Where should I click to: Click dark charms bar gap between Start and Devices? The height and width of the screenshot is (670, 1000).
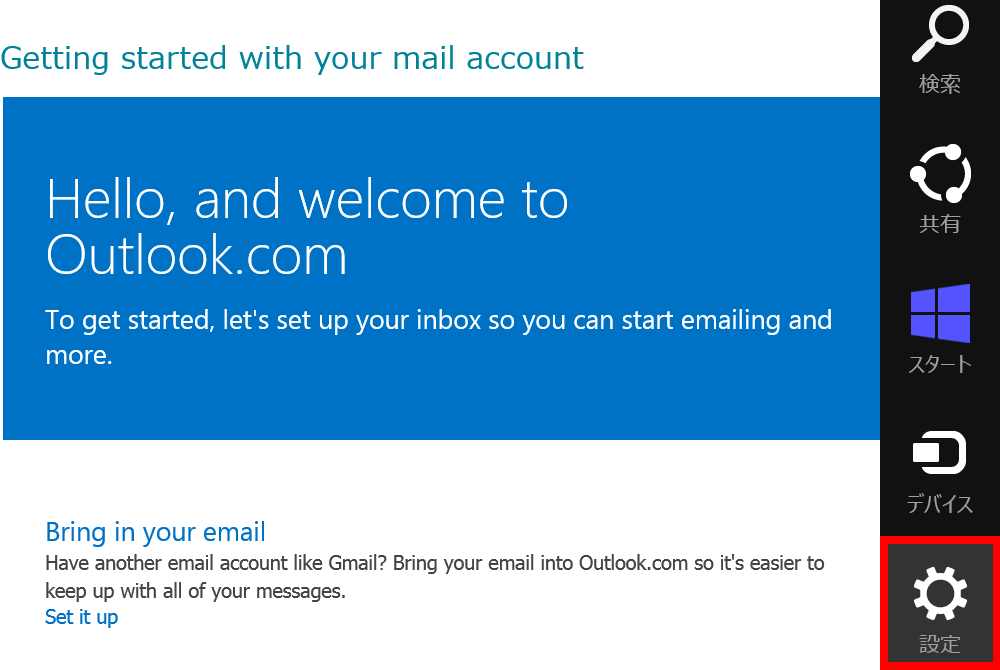pos(940,403)
